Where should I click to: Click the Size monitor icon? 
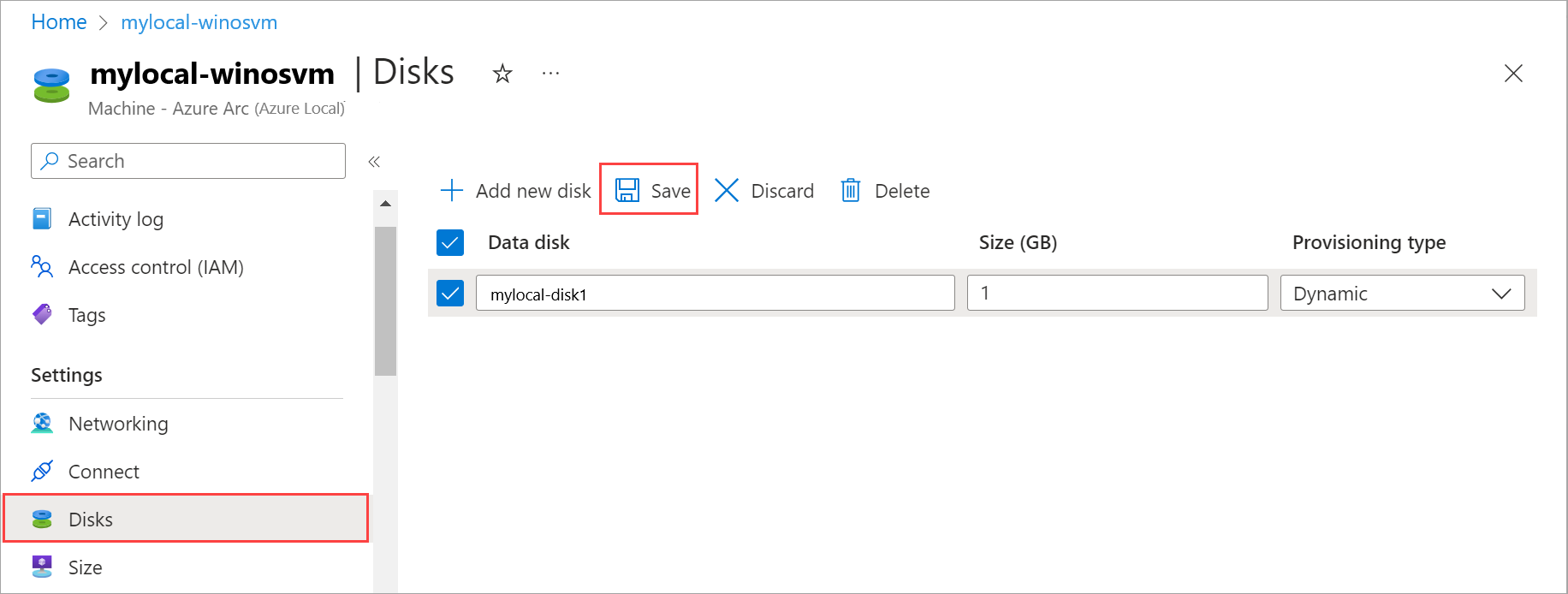[42, 567]
